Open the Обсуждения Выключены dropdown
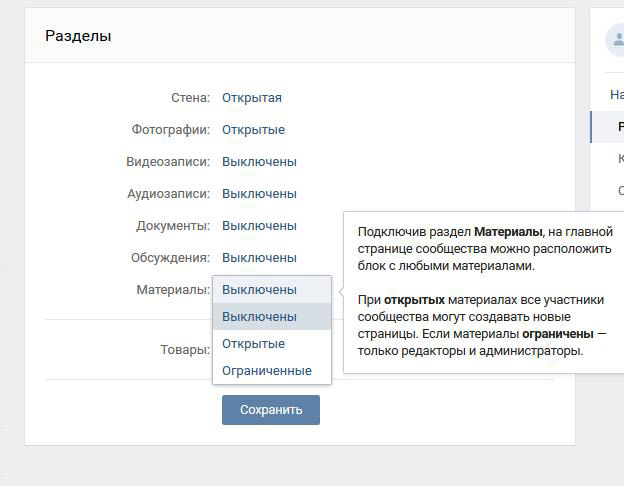Screen dimensions: 624x486 pos(259,258)
